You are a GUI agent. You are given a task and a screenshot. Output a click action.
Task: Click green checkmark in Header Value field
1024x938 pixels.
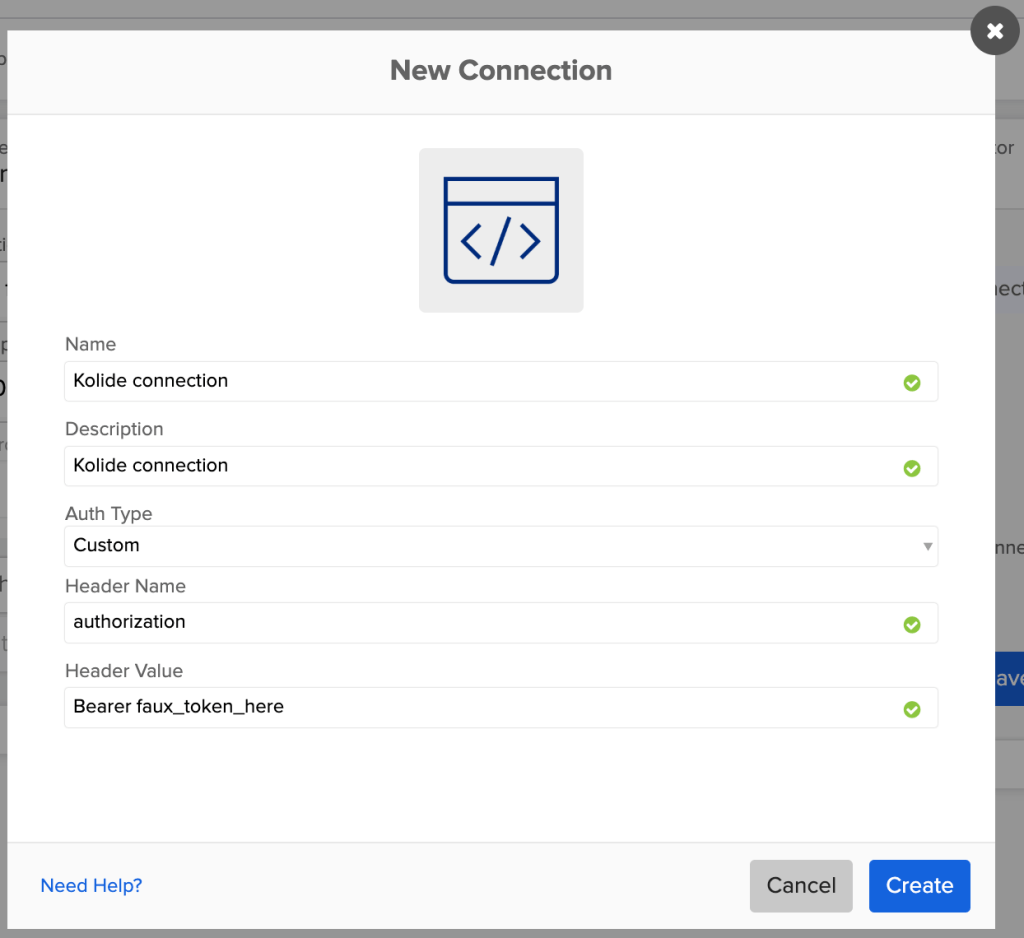[911, 709]
